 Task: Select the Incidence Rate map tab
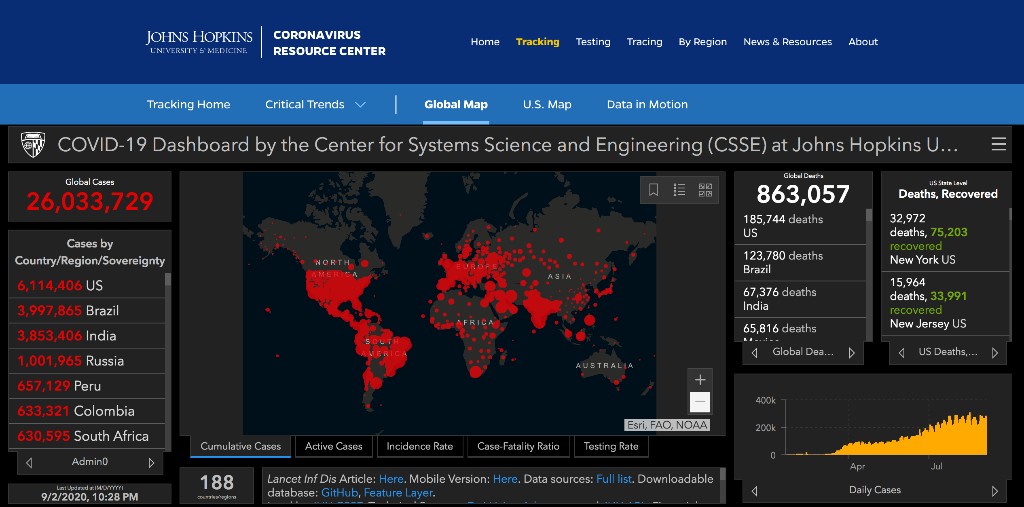click(x=420, y=447)
